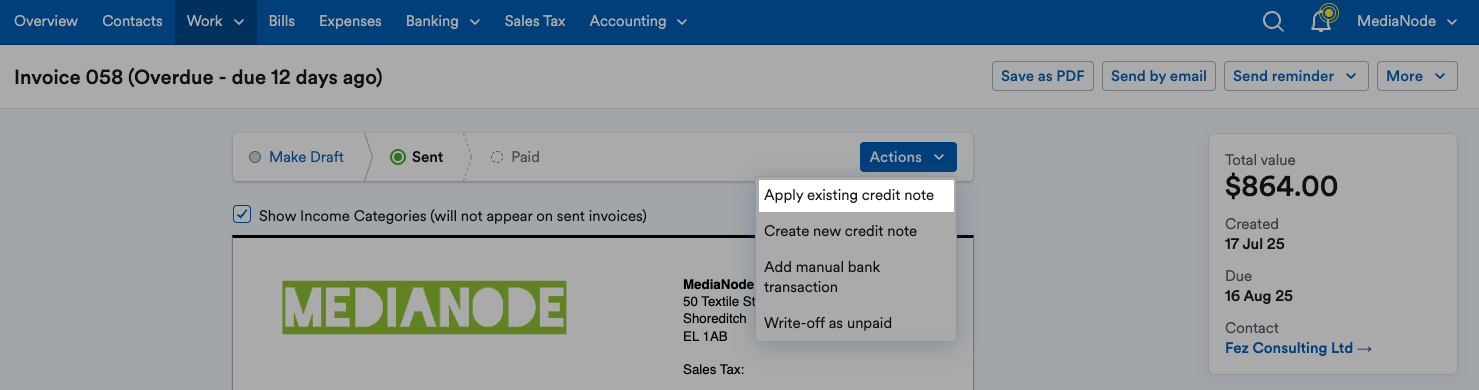Go to Sales Tax
This screenshot has height=390, width=1479.
coord(535,21)
